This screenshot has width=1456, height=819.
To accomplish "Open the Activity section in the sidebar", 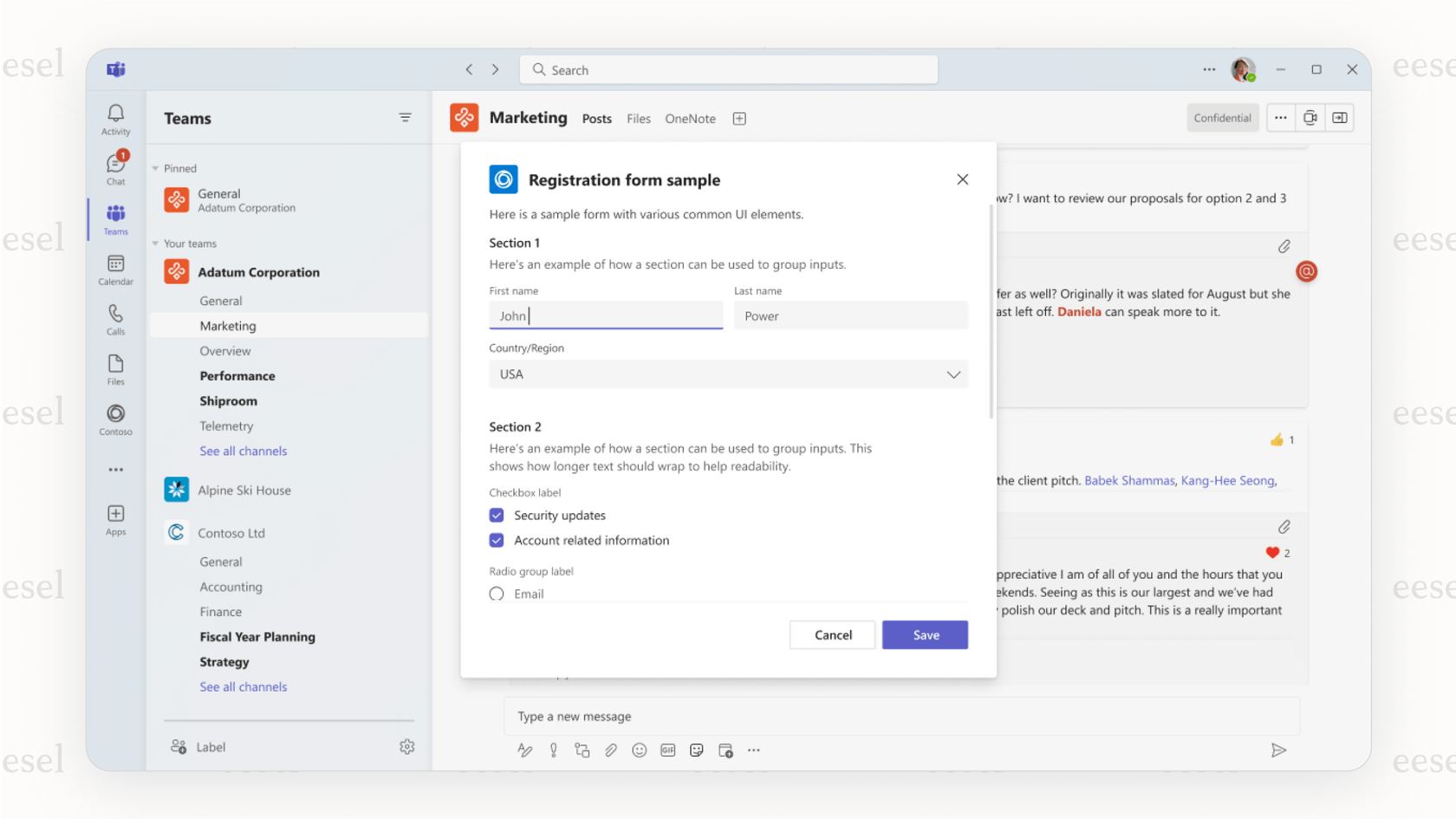I will click(x=115, y=118).
